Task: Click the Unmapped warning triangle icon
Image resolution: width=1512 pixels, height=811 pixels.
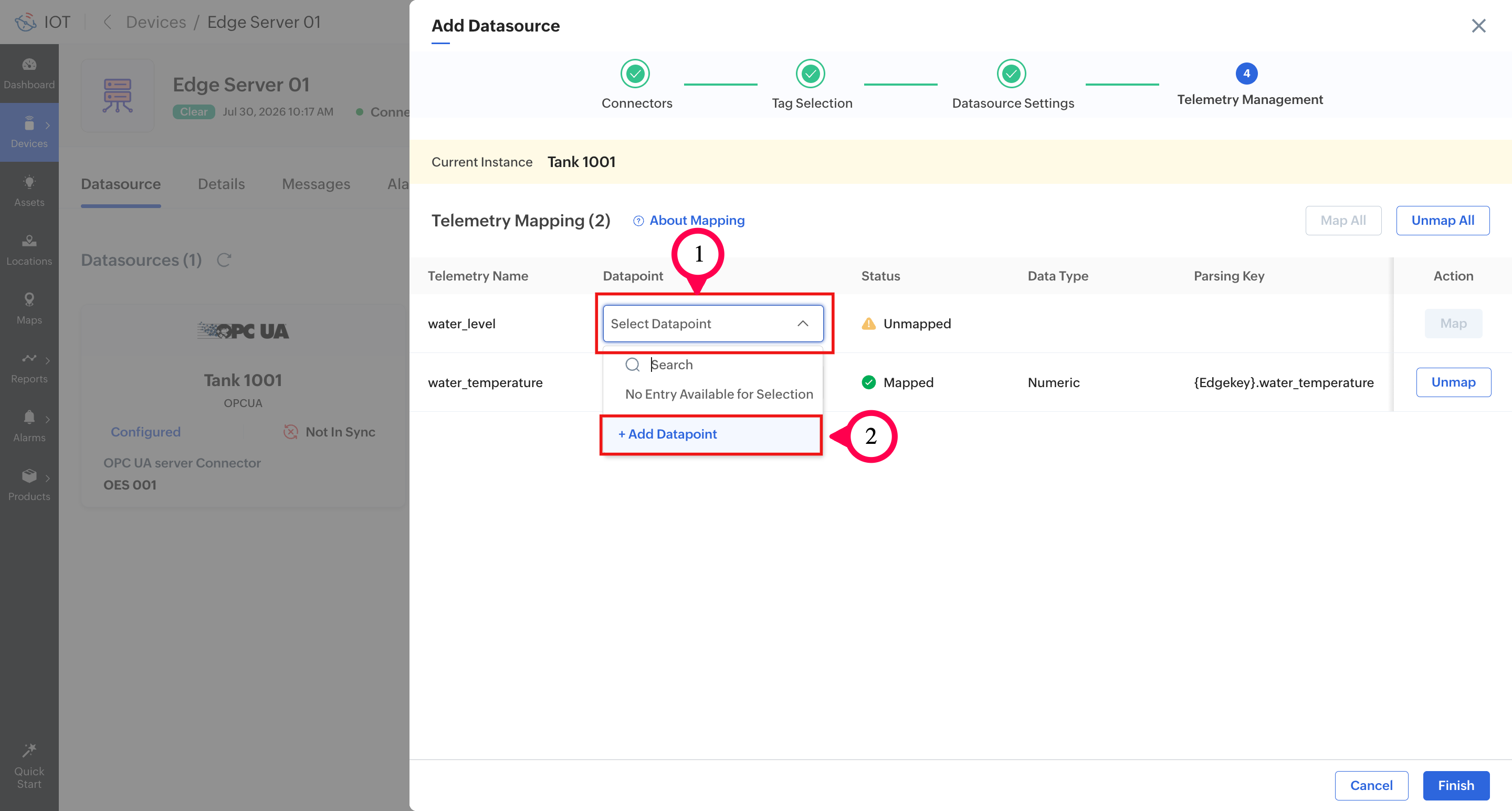Action: coord(869,324)
